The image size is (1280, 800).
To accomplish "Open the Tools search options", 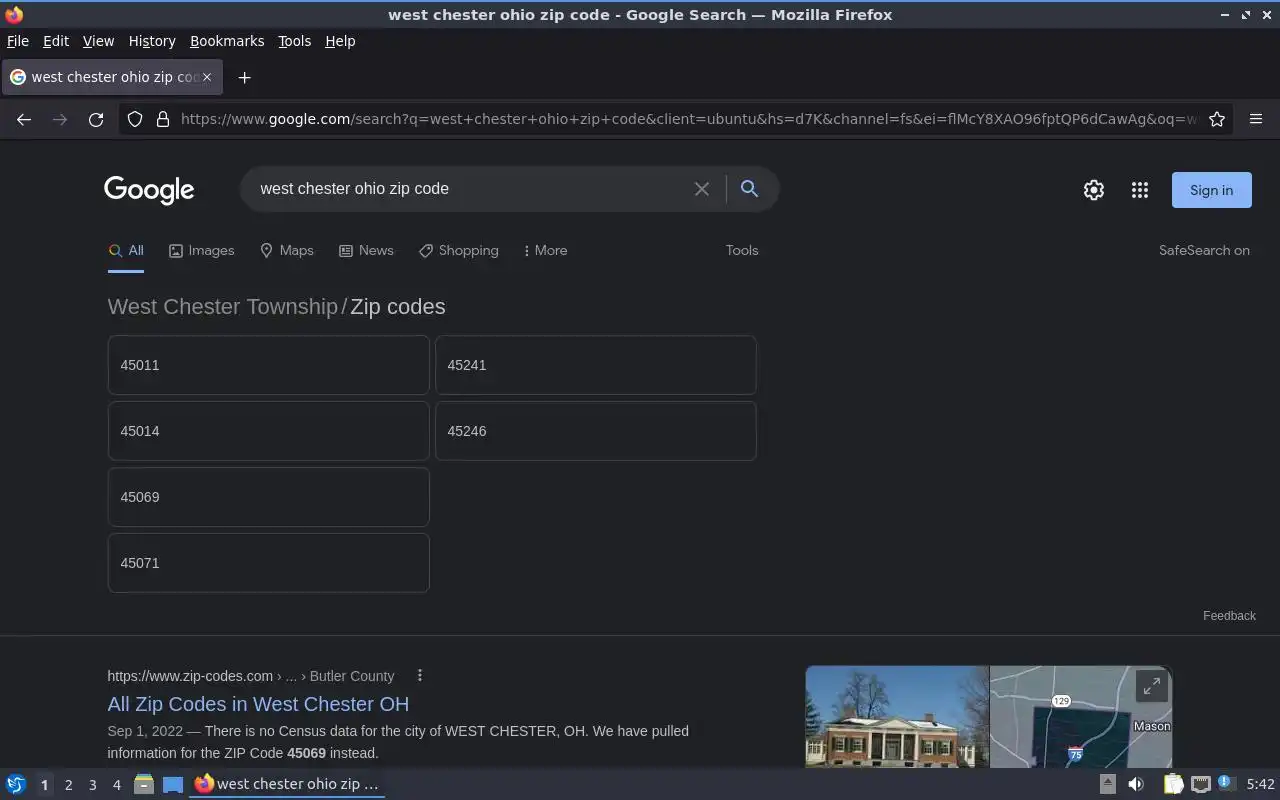I will point(742,251).
